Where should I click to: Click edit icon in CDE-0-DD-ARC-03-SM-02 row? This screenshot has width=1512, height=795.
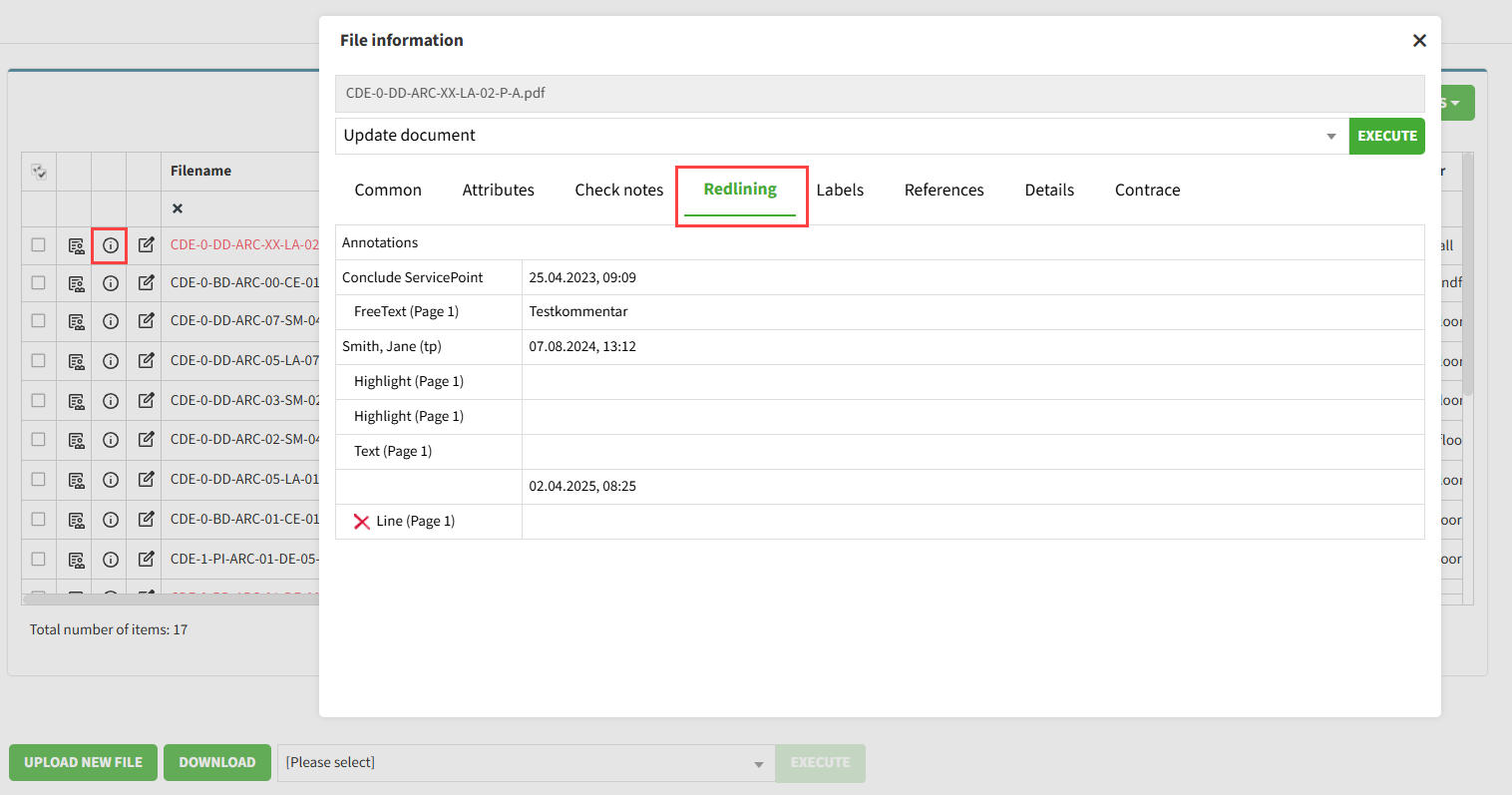pyautogui.click(x=146, y=401)
